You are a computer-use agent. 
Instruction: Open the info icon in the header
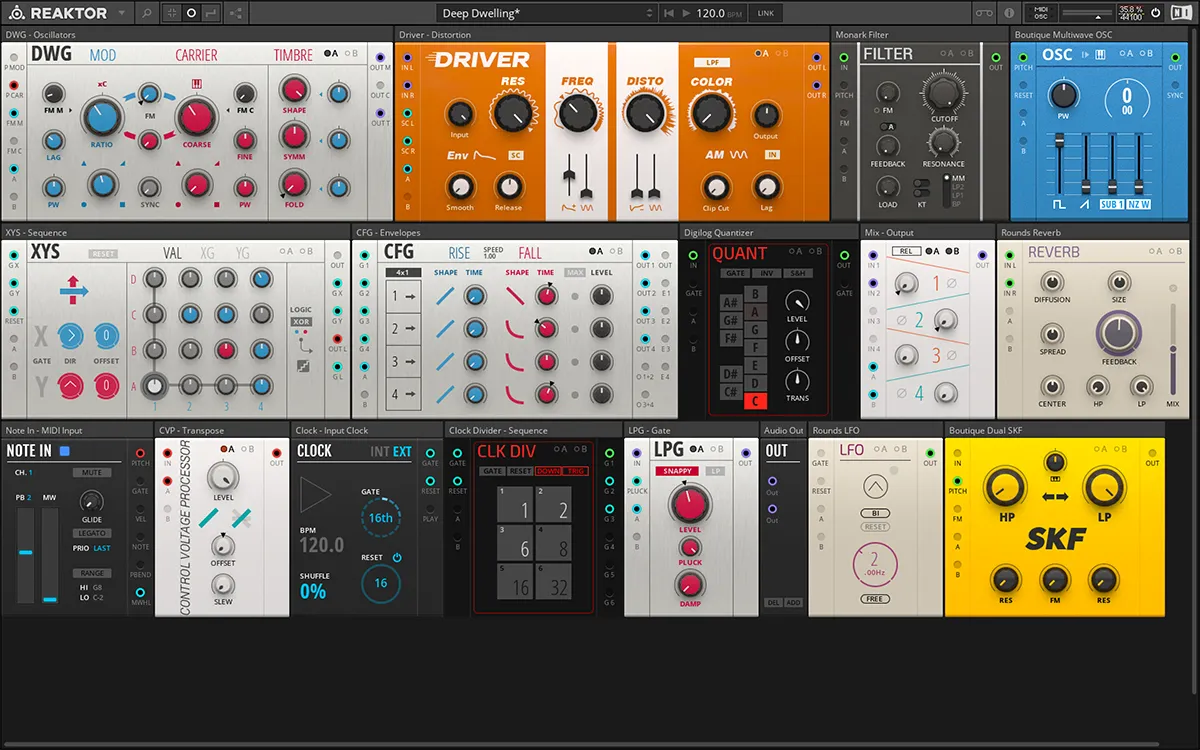click(1009, 12)
